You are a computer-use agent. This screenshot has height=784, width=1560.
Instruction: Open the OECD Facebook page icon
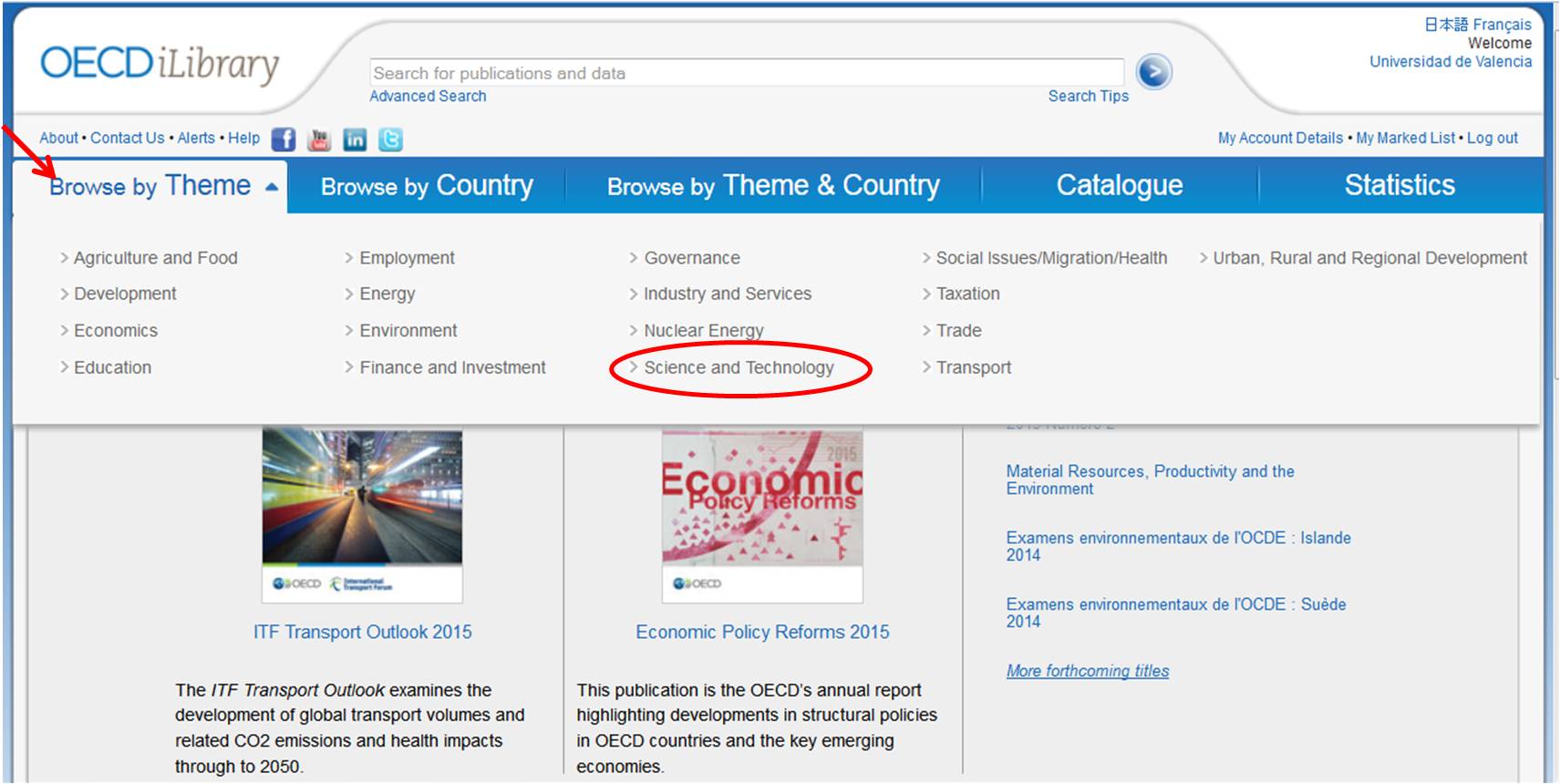click(284, 139)
